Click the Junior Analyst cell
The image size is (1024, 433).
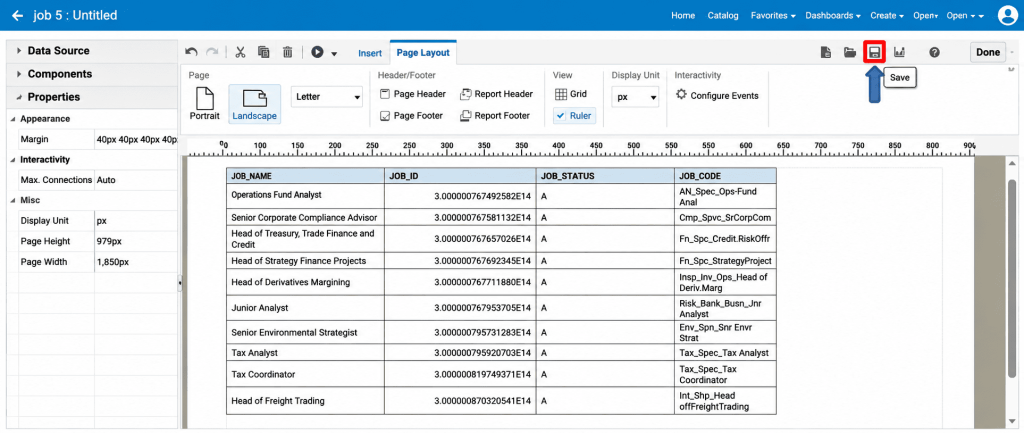(x=305, y=308)
